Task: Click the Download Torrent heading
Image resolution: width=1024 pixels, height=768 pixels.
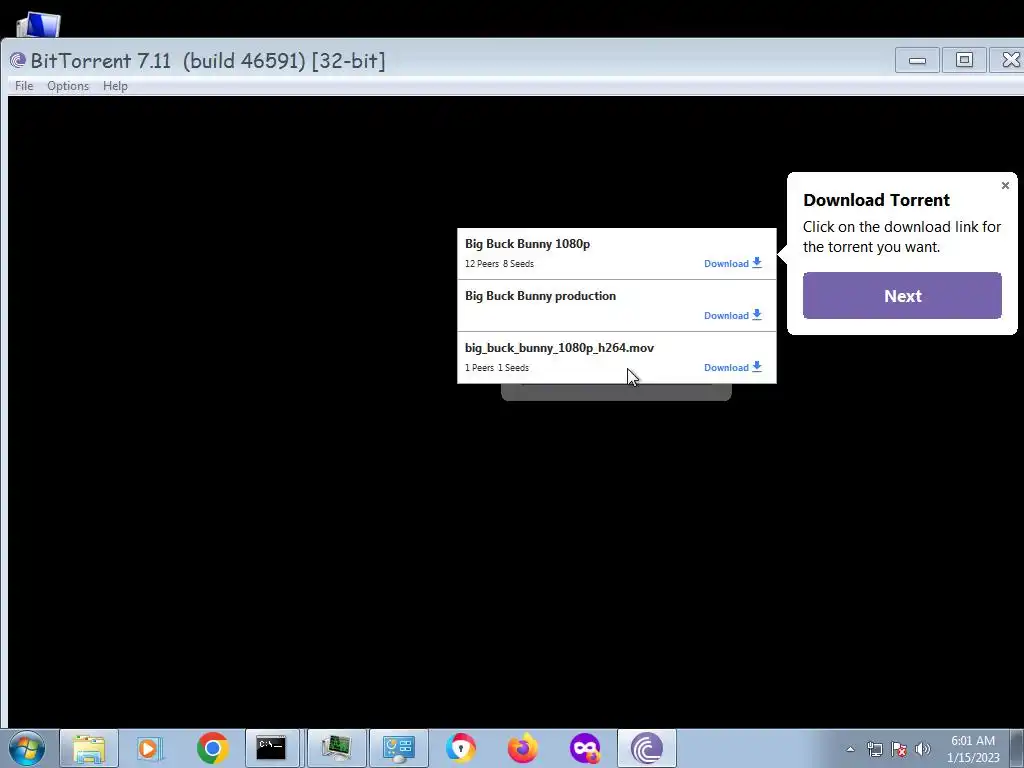Action: (x=876, y=200)
